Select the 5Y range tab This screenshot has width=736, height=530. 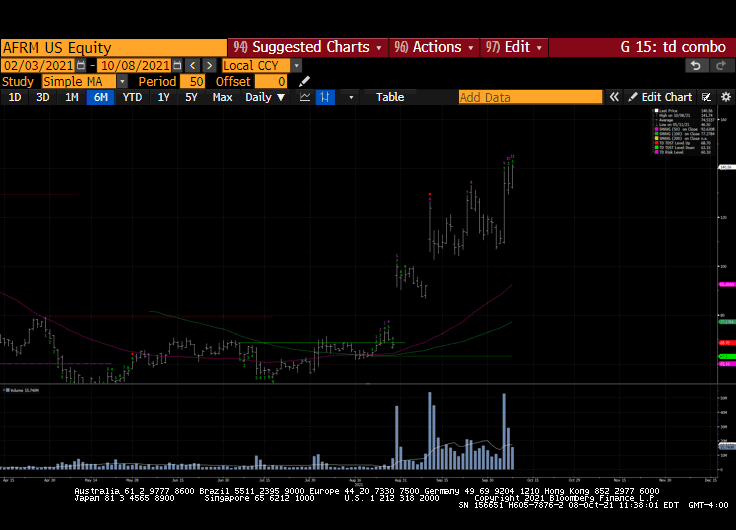pyautogui.click(x=191, y=97)
